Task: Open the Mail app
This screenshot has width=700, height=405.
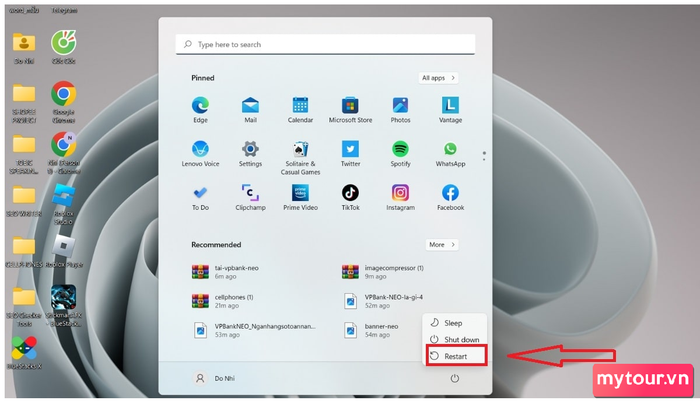Action: pos(250,109)
